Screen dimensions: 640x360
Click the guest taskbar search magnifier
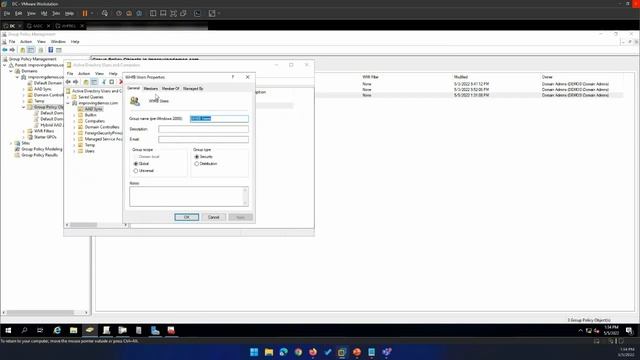coord(24,330)
